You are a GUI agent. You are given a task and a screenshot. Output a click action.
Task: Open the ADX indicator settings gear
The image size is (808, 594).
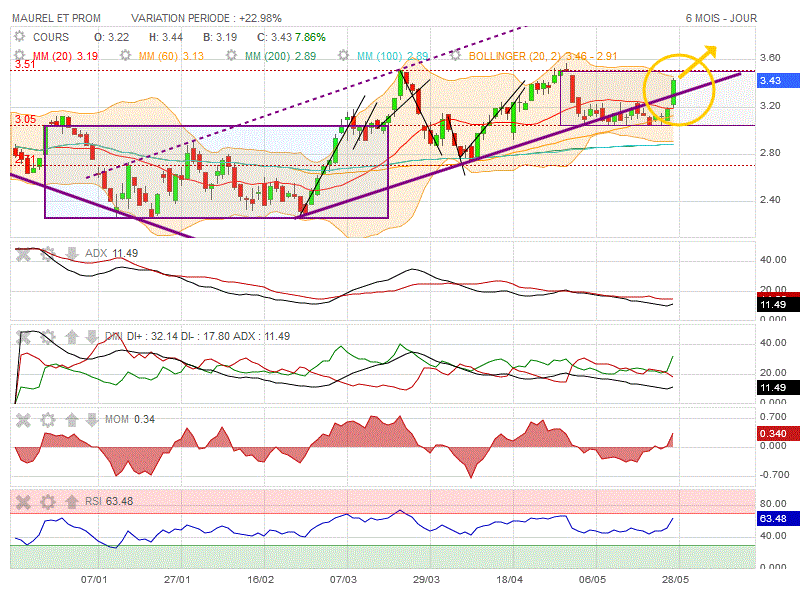[47, 253]
